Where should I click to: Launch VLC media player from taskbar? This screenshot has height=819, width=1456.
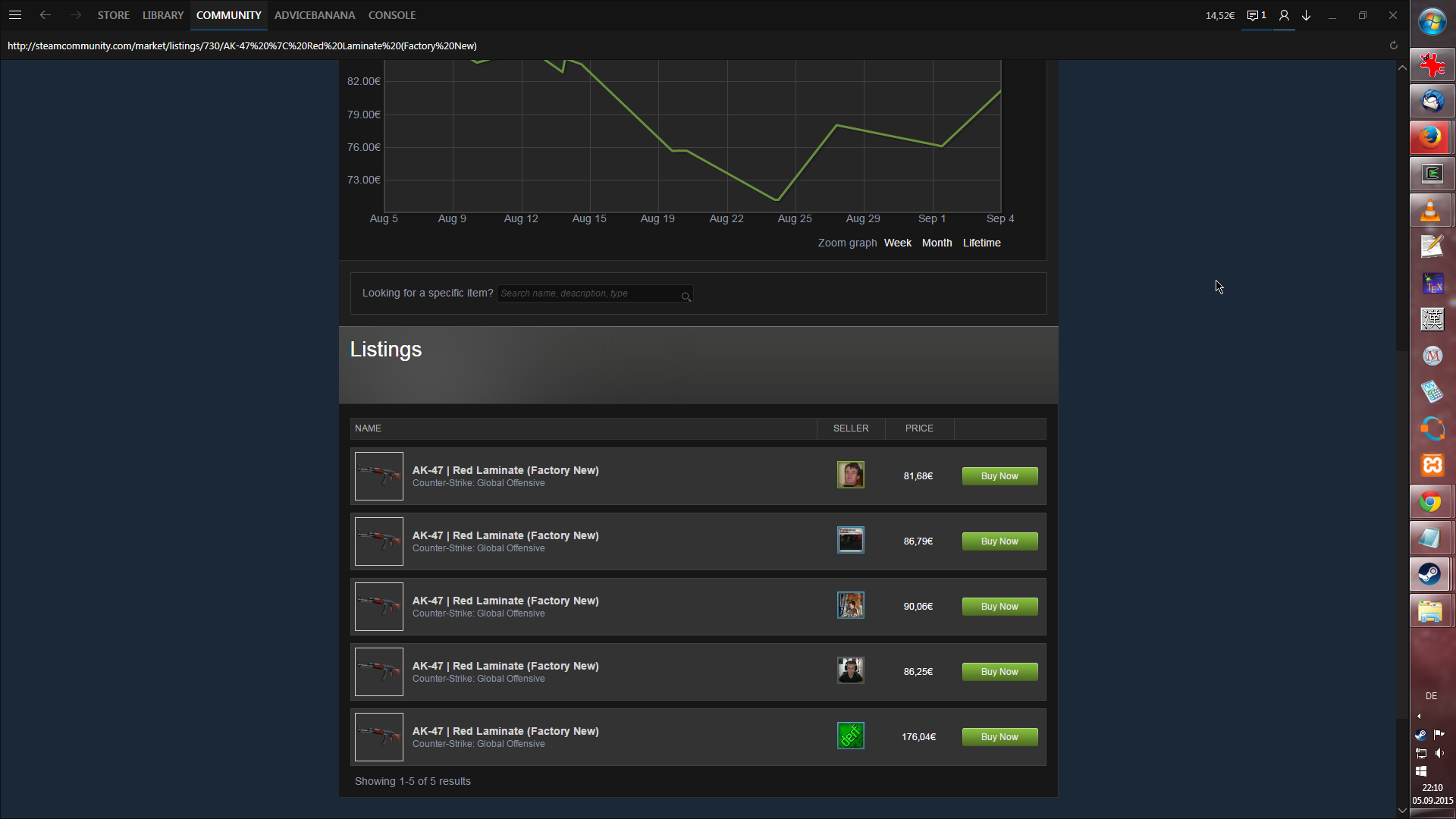[x=1431, y=210]
